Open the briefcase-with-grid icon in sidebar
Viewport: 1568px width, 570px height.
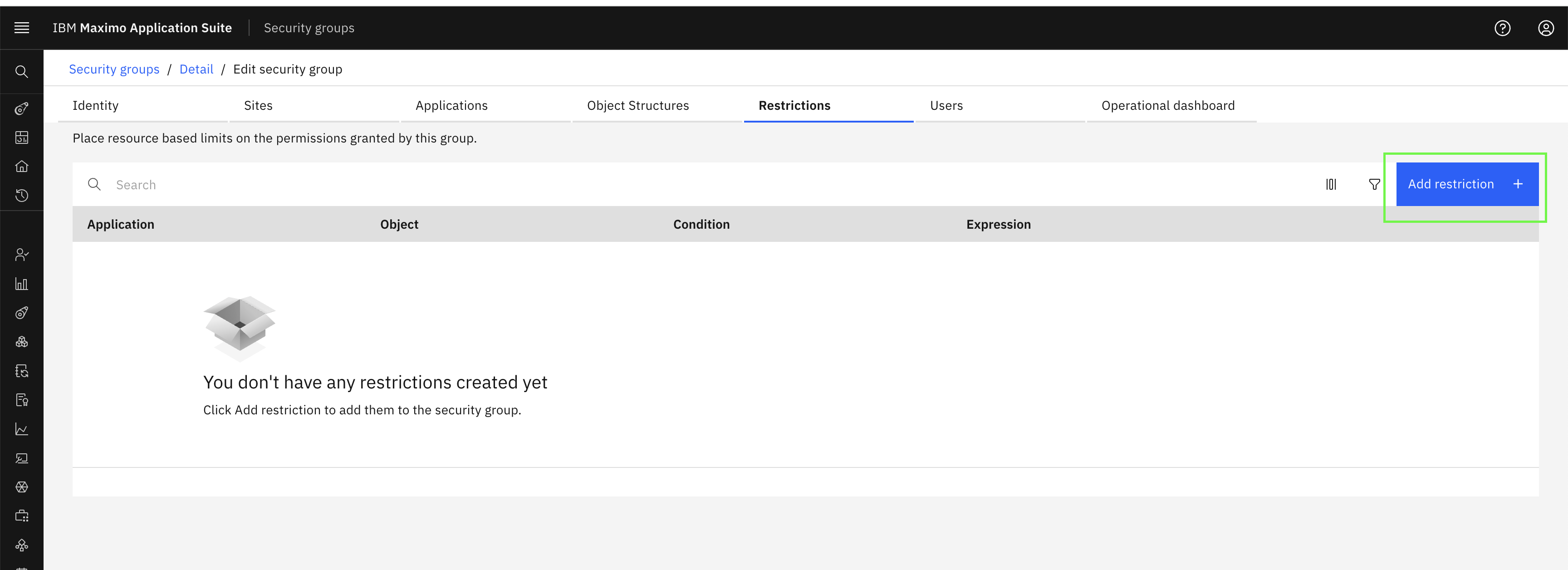click(x=22, y=516)
